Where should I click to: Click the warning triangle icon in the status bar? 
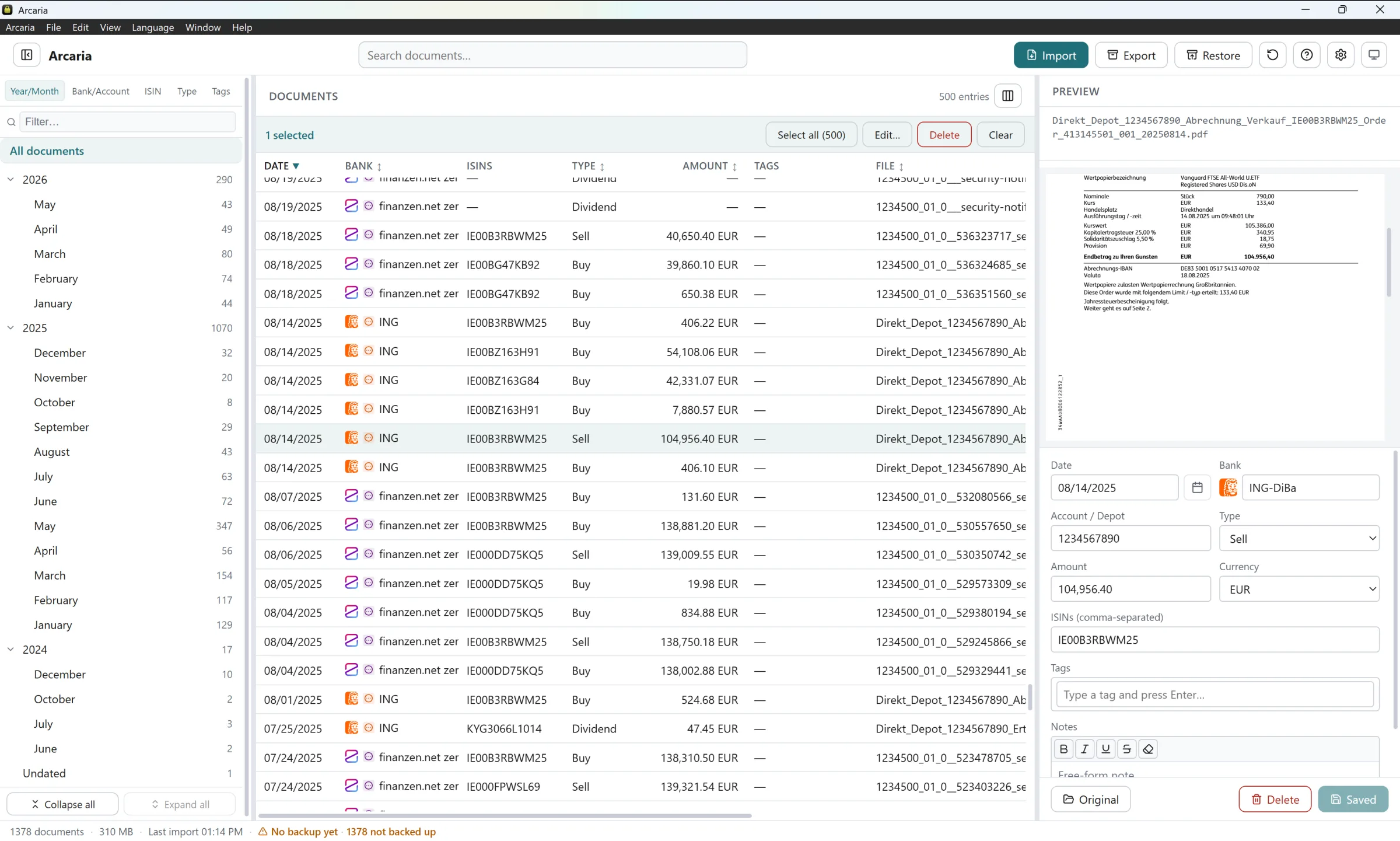coord(263,832)
